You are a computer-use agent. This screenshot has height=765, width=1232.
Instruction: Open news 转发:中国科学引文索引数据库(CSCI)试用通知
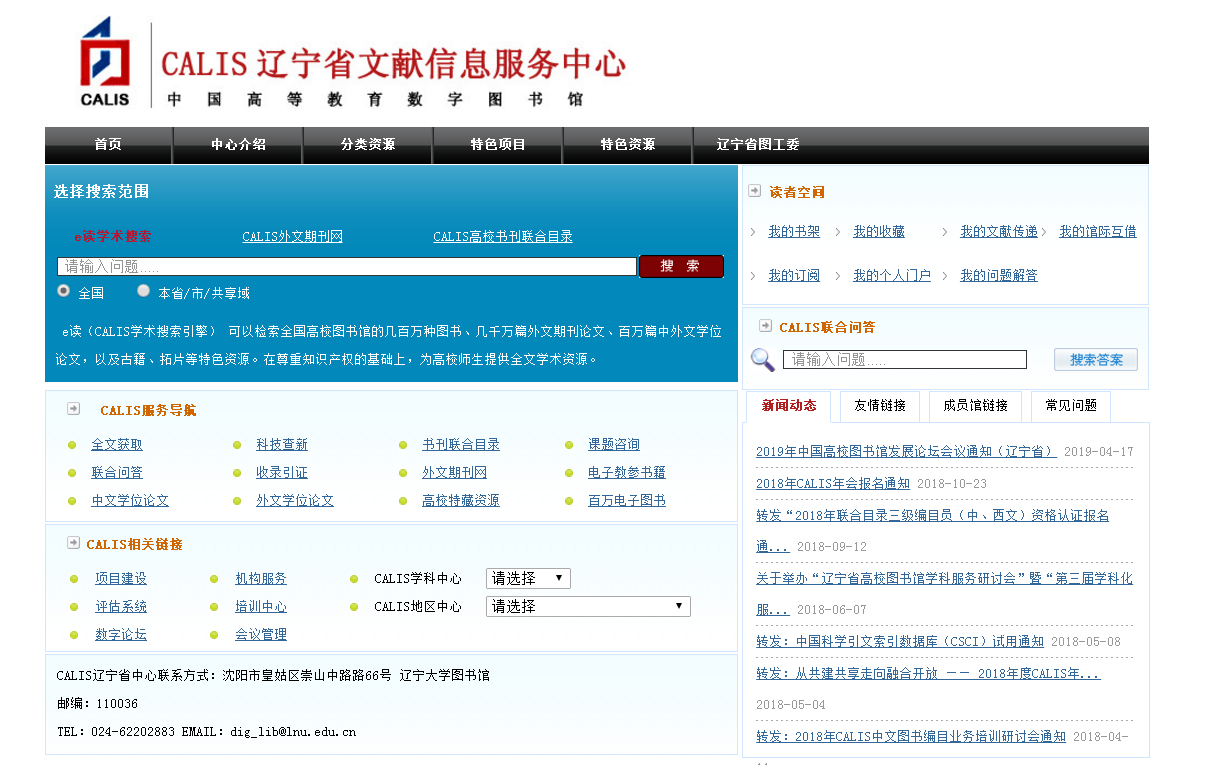tap(900, 642)
